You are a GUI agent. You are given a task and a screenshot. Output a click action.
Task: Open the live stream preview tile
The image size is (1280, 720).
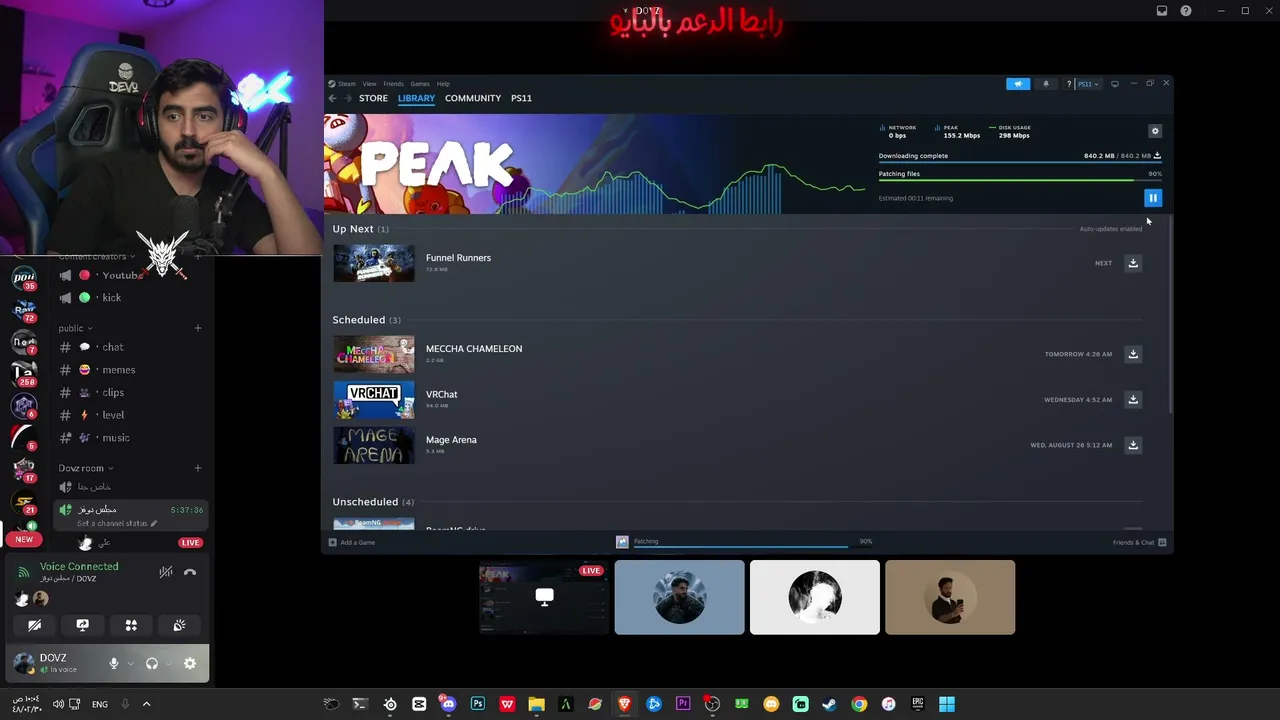click(544, 597)
